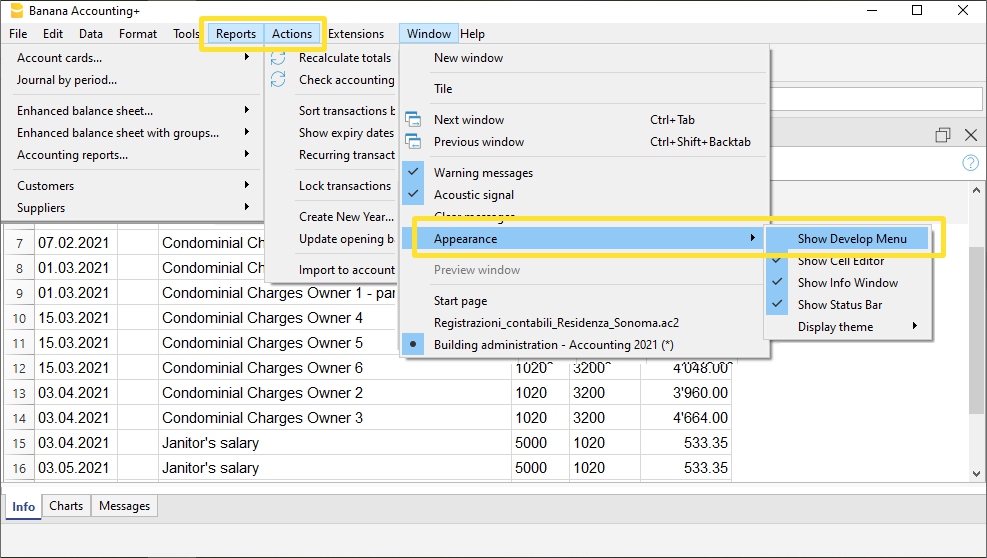Click row header number 12
Viewport: 987px width, 558px height.
tap(20, 368)
